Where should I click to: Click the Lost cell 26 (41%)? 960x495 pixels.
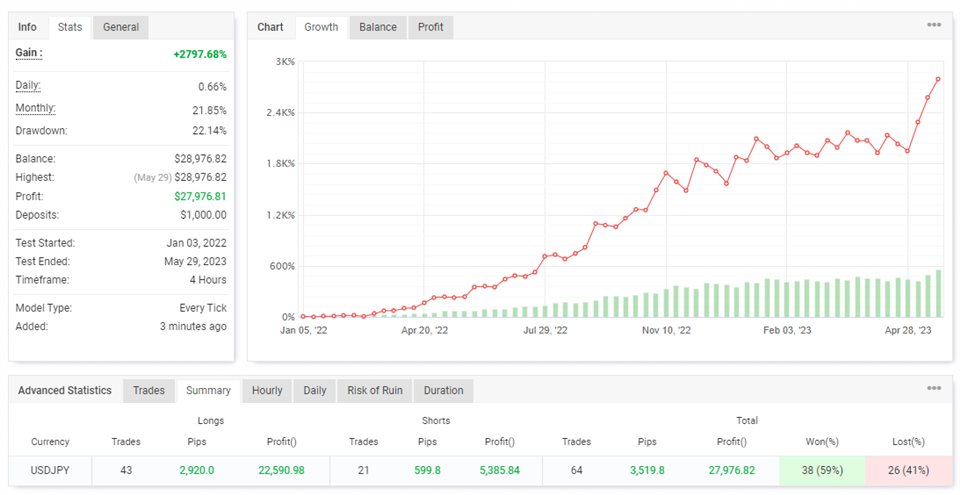click(909, 470)
